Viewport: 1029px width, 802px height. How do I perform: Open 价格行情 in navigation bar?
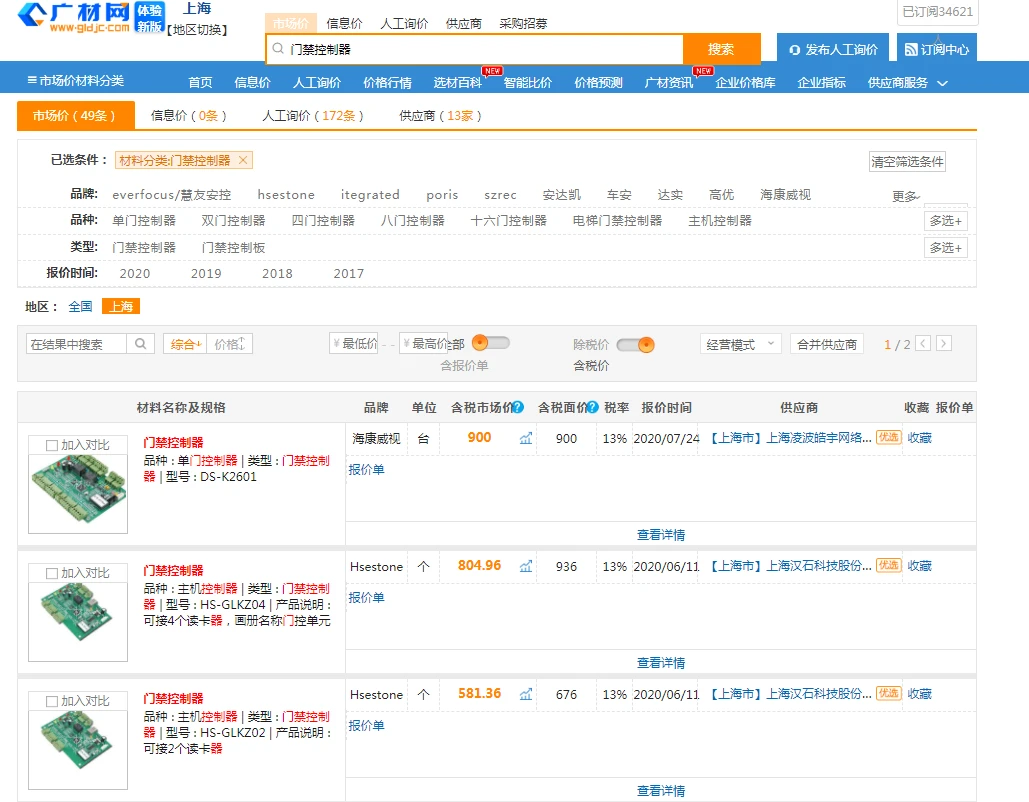[387, 83]
